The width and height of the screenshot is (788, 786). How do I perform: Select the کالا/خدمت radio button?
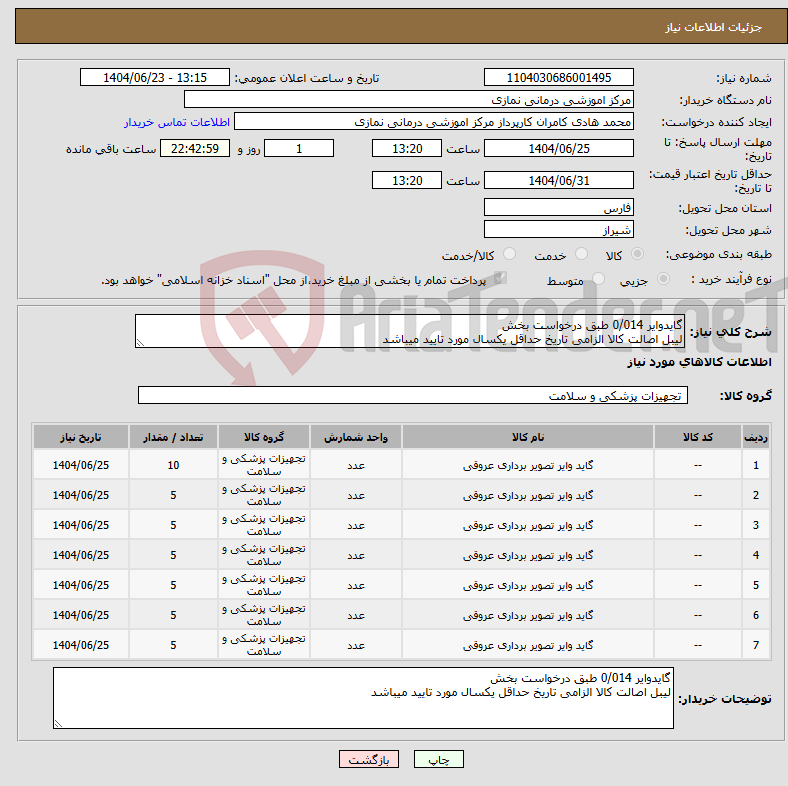tap(509, 254)
